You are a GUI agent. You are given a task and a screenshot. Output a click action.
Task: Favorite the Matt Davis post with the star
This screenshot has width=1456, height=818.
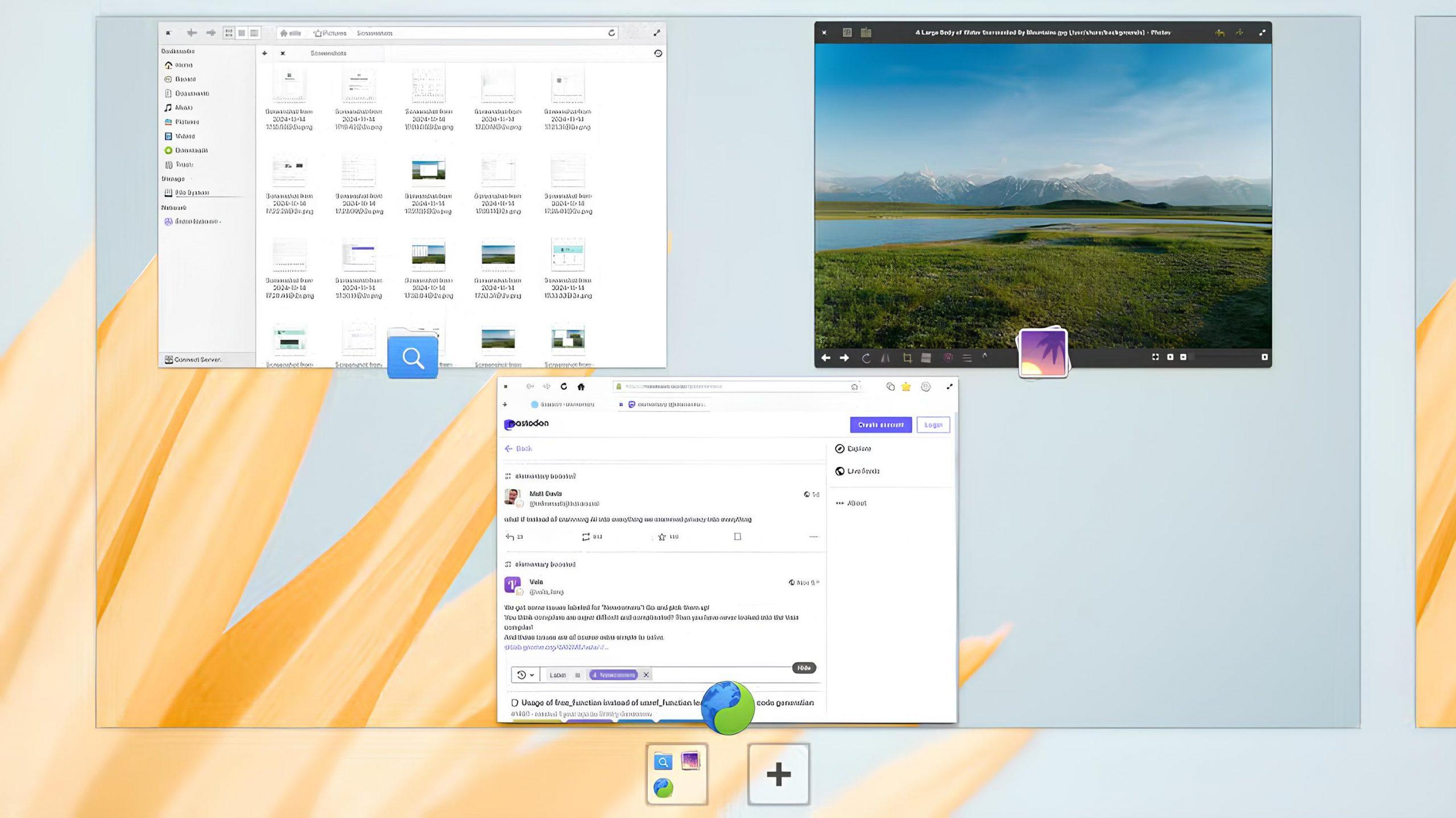coord(661,536)
